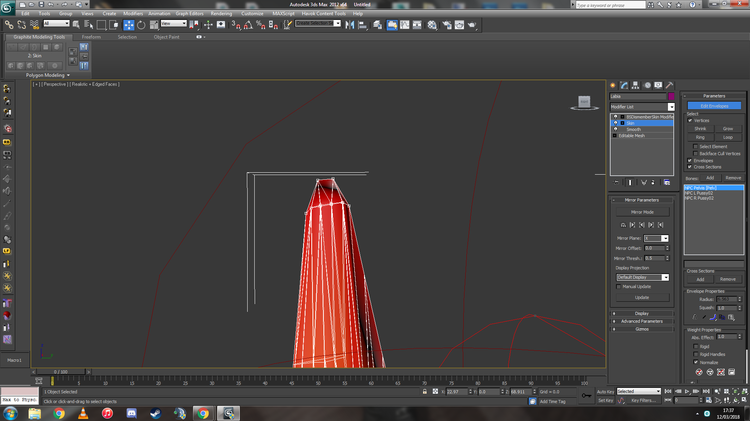Click the Mirror tool in main toolbar
The height and width of the screenshot is (421, 750).
pos(350,24)
